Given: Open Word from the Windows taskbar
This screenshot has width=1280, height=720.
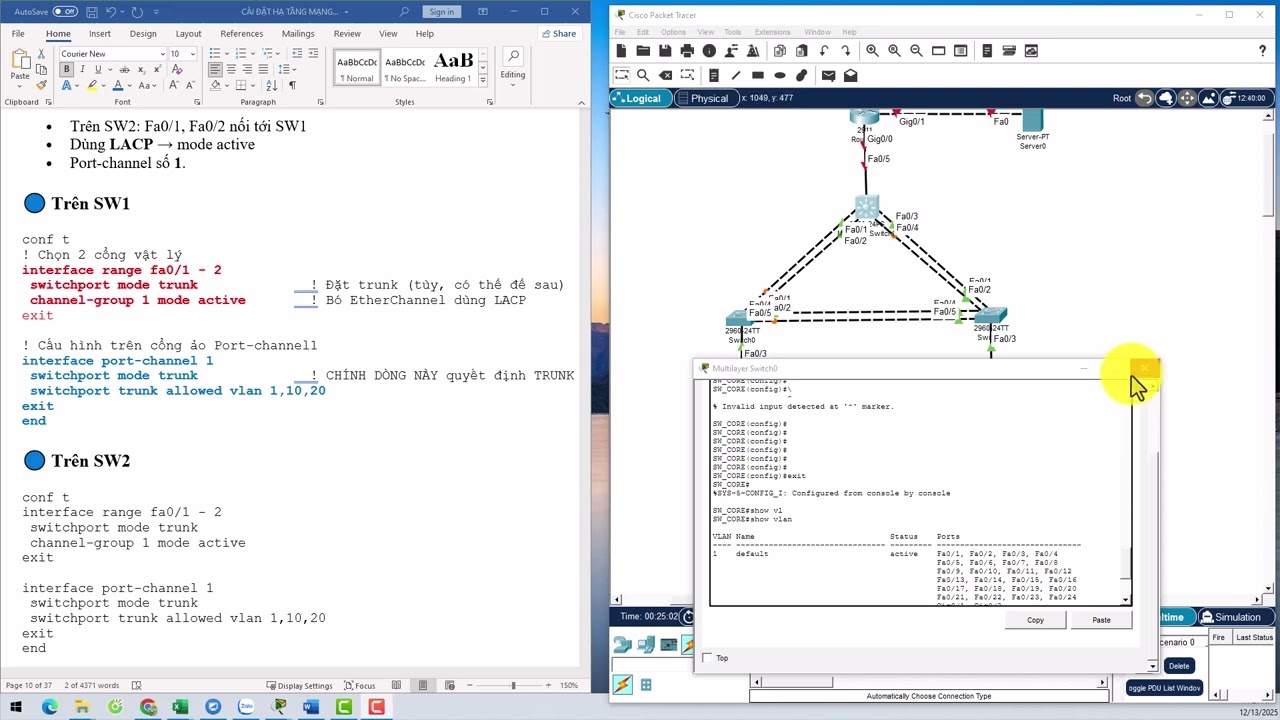Looking at the screenshot, I should click(x=311, y=707).
